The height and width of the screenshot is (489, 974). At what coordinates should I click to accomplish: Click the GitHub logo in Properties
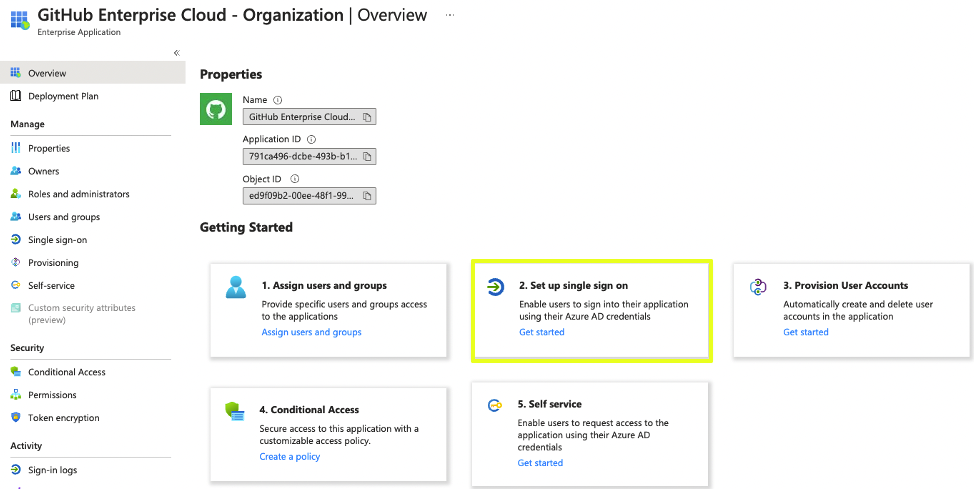click(x=216, y=108)
